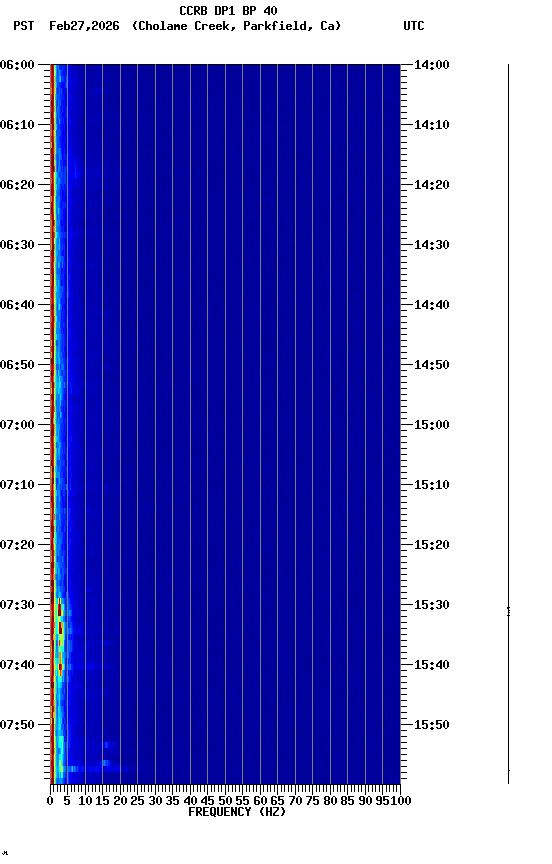
Task: Click the '07:30' PST time label
Action: pyautogui.click(x=17, y=606)
